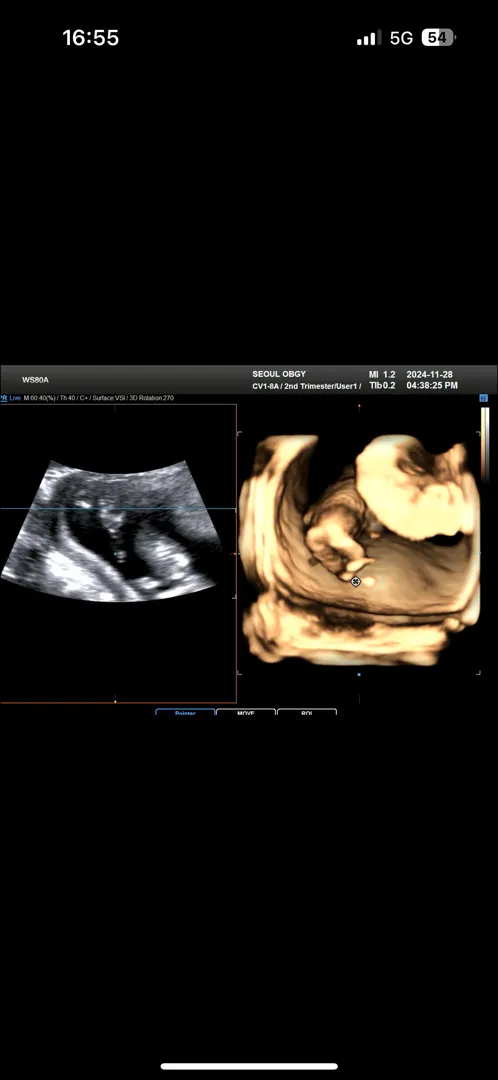This screenshot has width=498, height=1080.
Task: Click the MI 1.2 readout
Action: coord(383,374)
